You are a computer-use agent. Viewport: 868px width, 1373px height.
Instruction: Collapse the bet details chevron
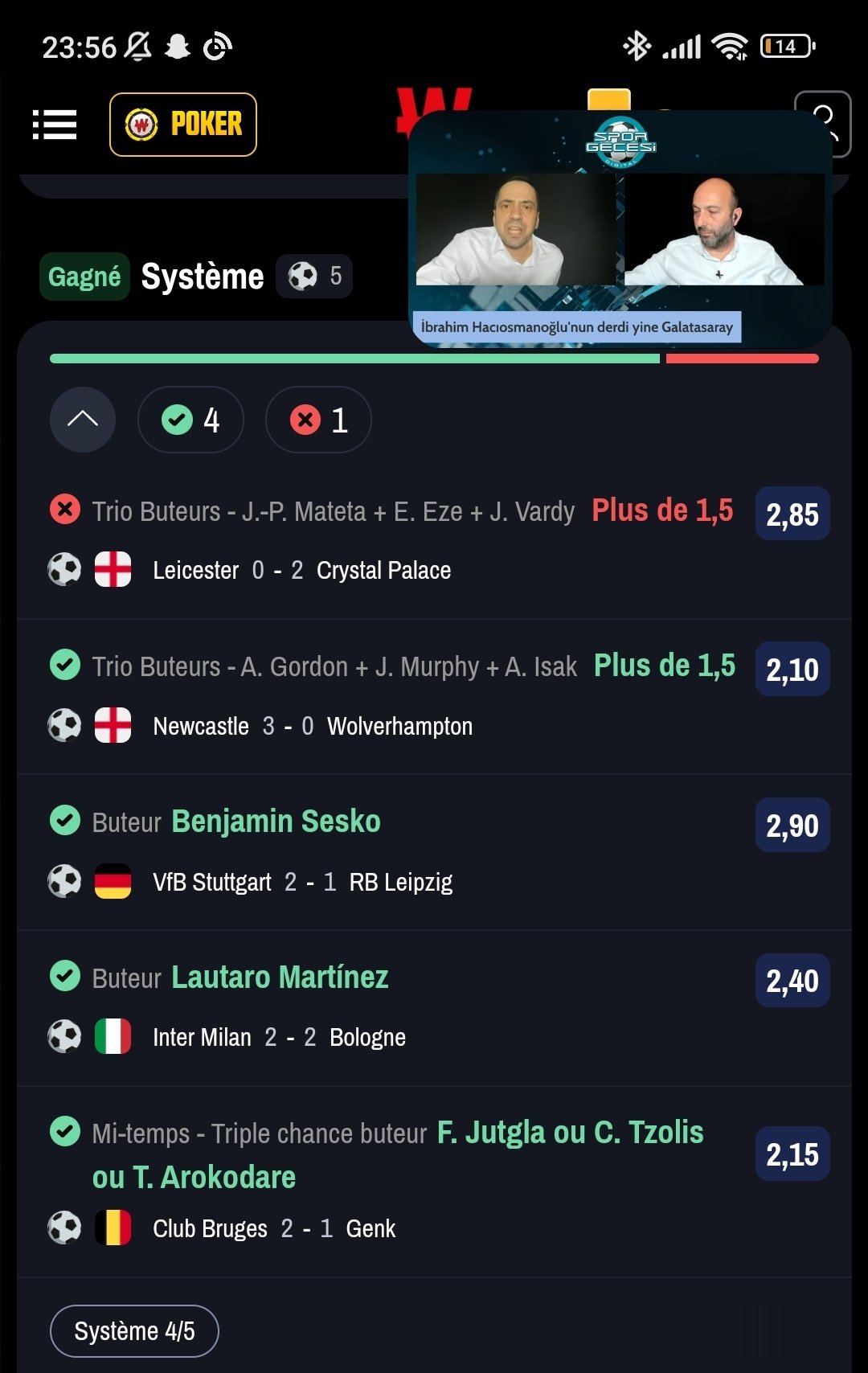click(83, 420)
